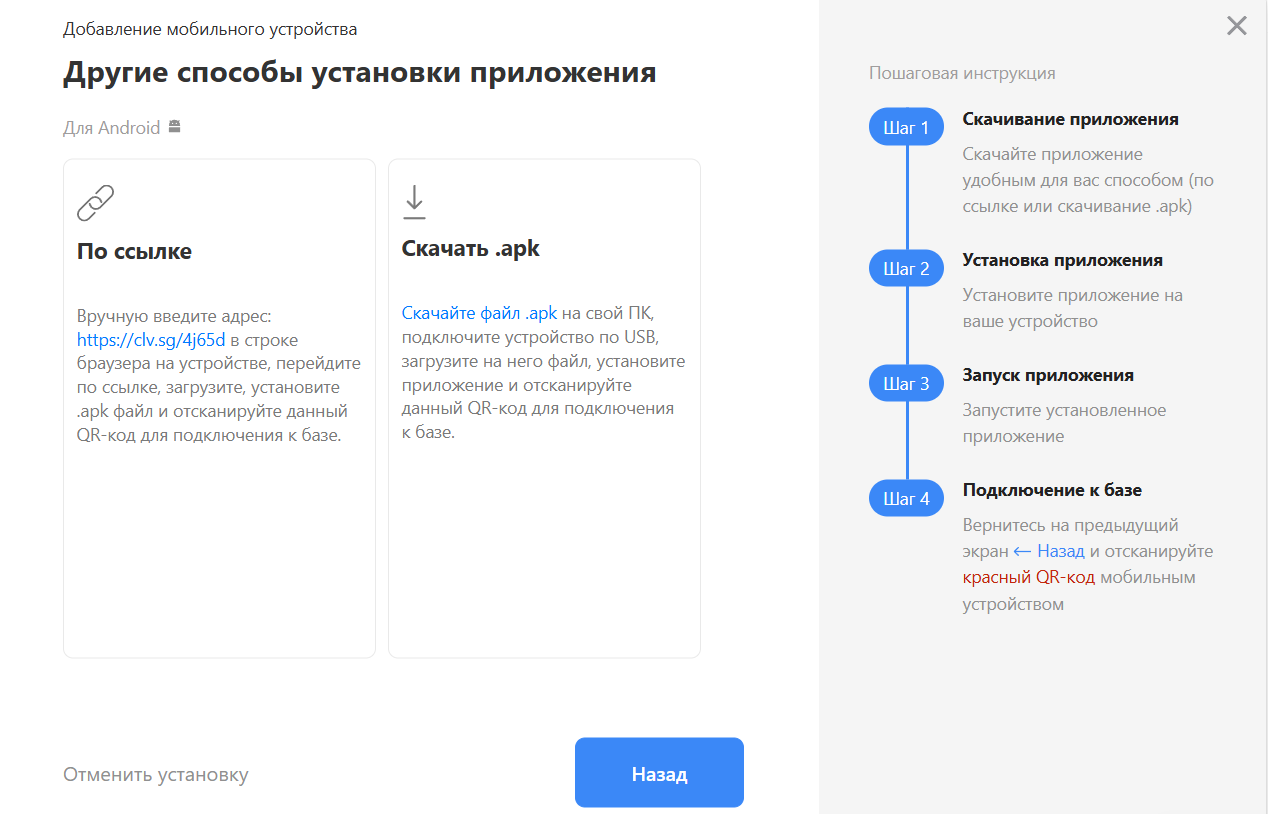Click the chain link icon above "По ссылке"
The width and height of the screenshot is (1268, 814).
(96, 203)
